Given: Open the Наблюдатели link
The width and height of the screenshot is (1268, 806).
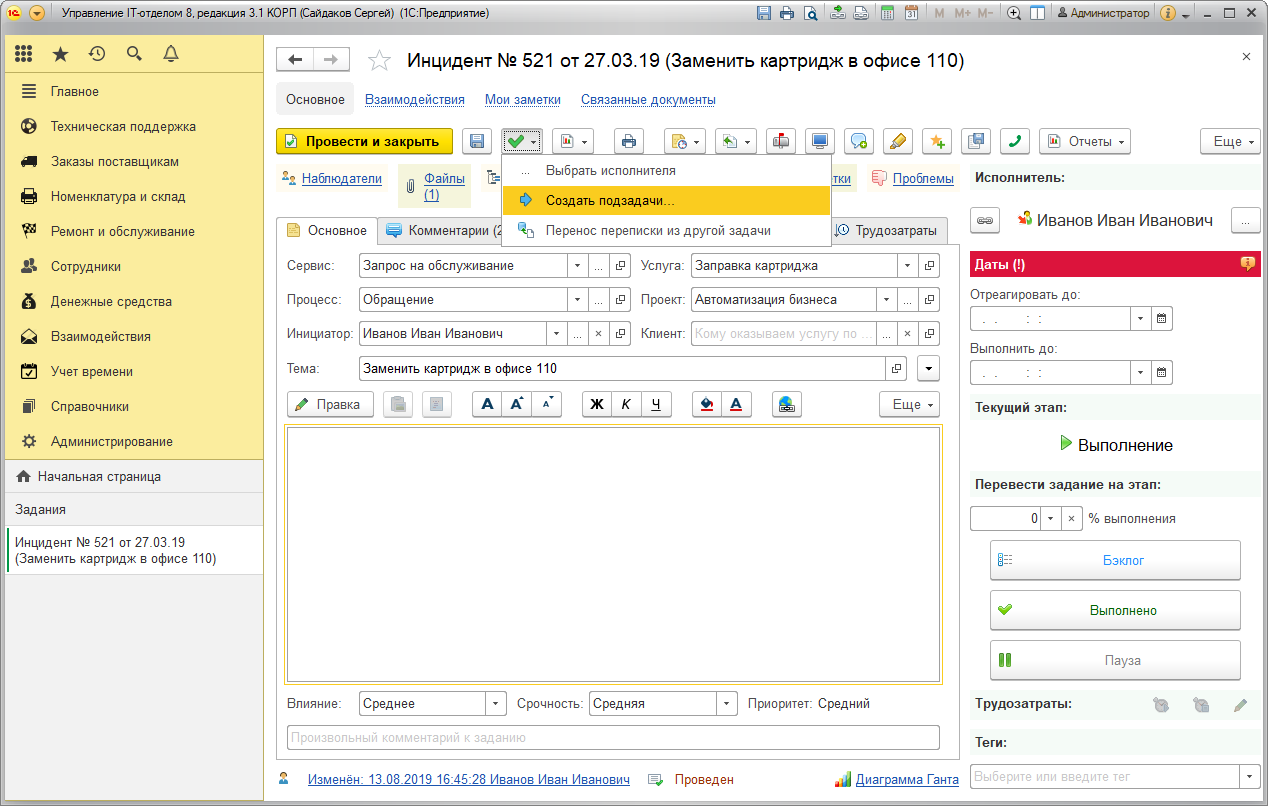Looking at the screenshot, I should 342,179.
